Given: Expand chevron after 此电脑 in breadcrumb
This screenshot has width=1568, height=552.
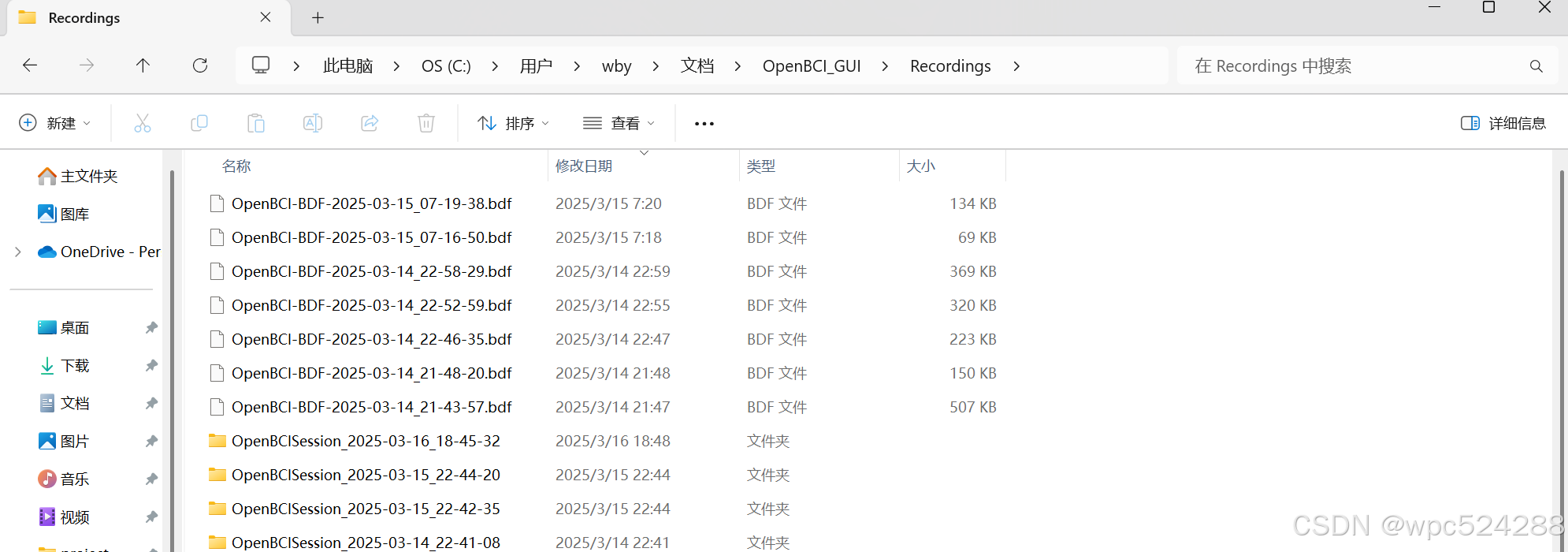Looking at the screenshot, I should click(x=396, y=66).
